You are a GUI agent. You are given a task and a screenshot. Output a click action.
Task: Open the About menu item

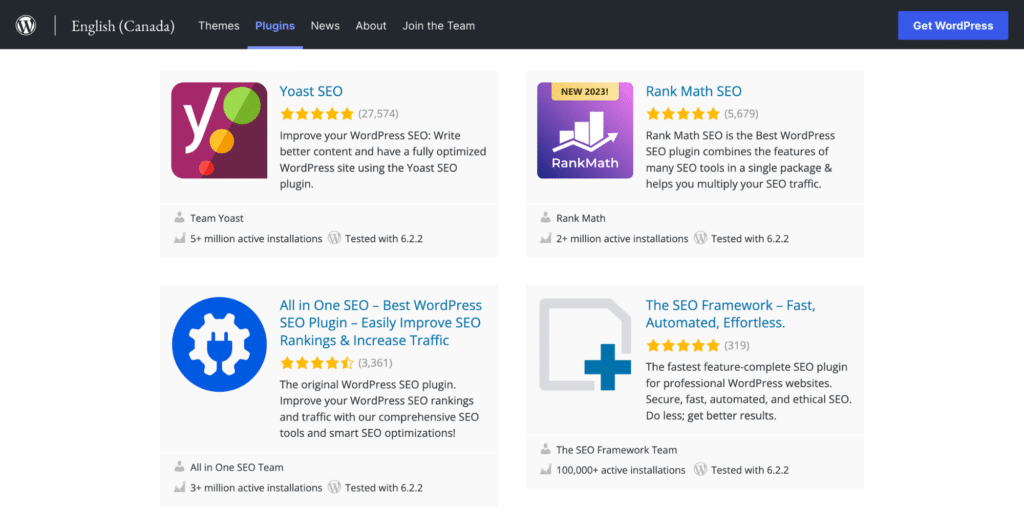pyautogui.click(x=371, y=25)
